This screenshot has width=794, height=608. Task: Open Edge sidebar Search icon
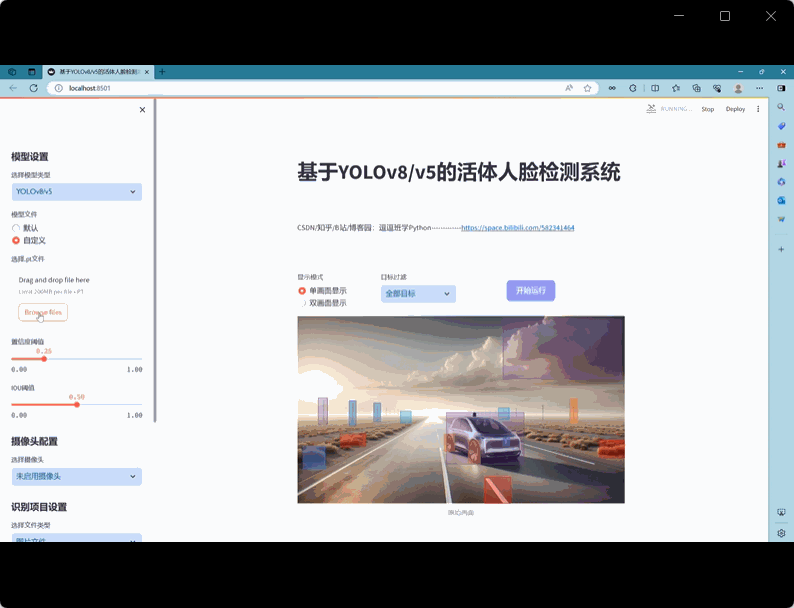[781, 107]
